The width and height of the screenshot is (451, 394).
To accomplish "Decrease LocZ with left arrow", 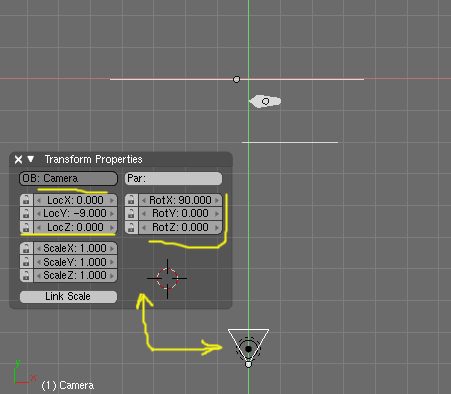I will tap(39, 227).
